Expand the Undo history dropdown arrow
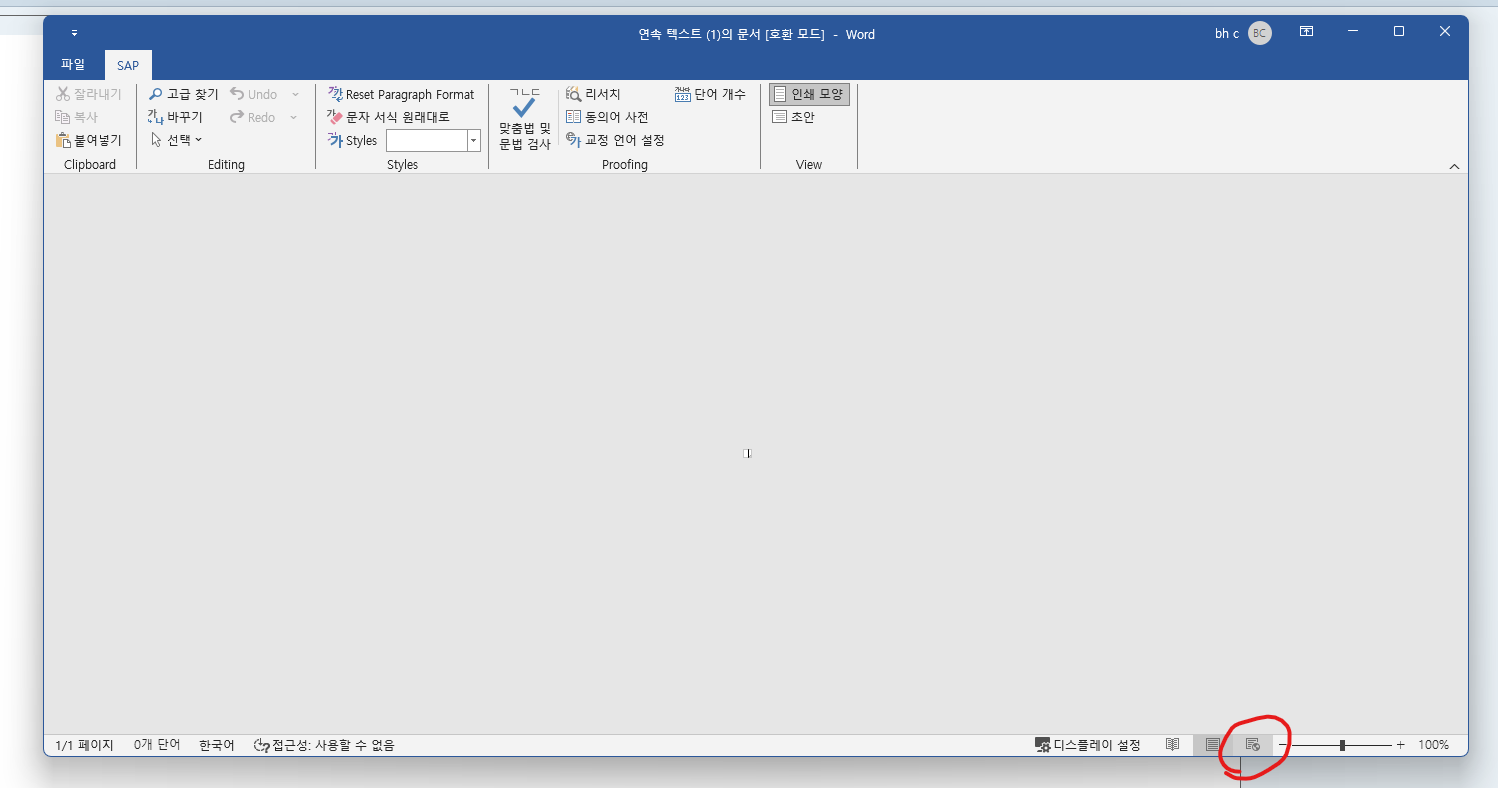 (x=295, y=94)
